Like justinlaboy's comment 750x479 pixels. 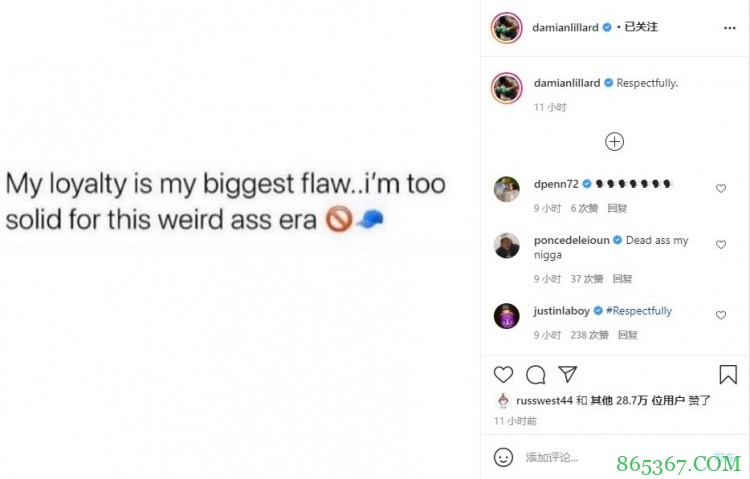720,315
